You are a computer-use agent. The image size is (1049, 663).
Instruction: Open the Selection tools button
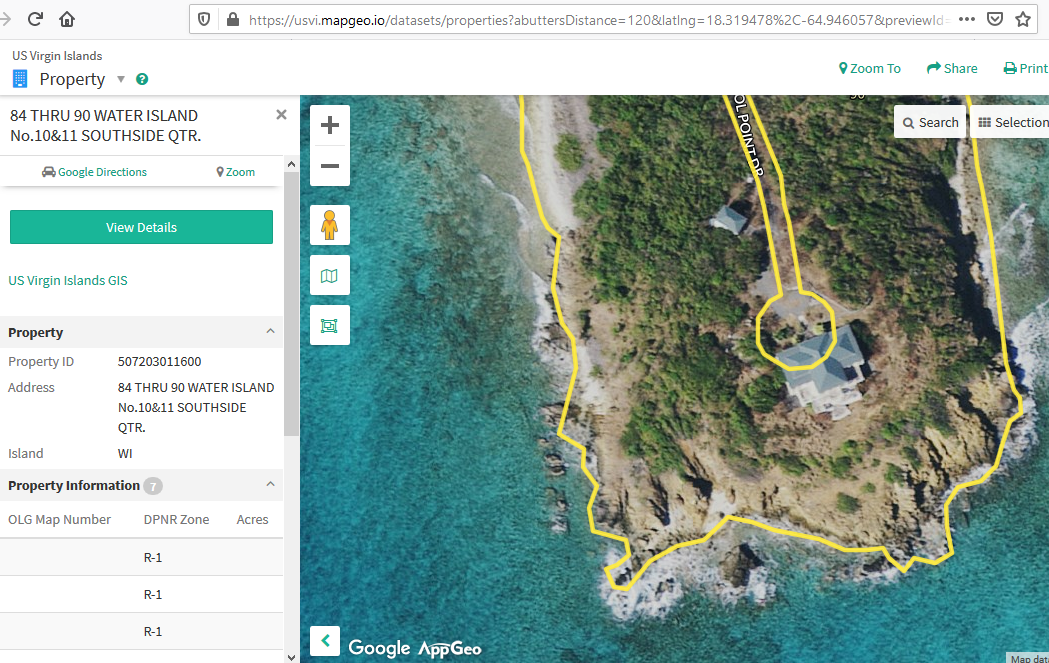(1011, 122)
